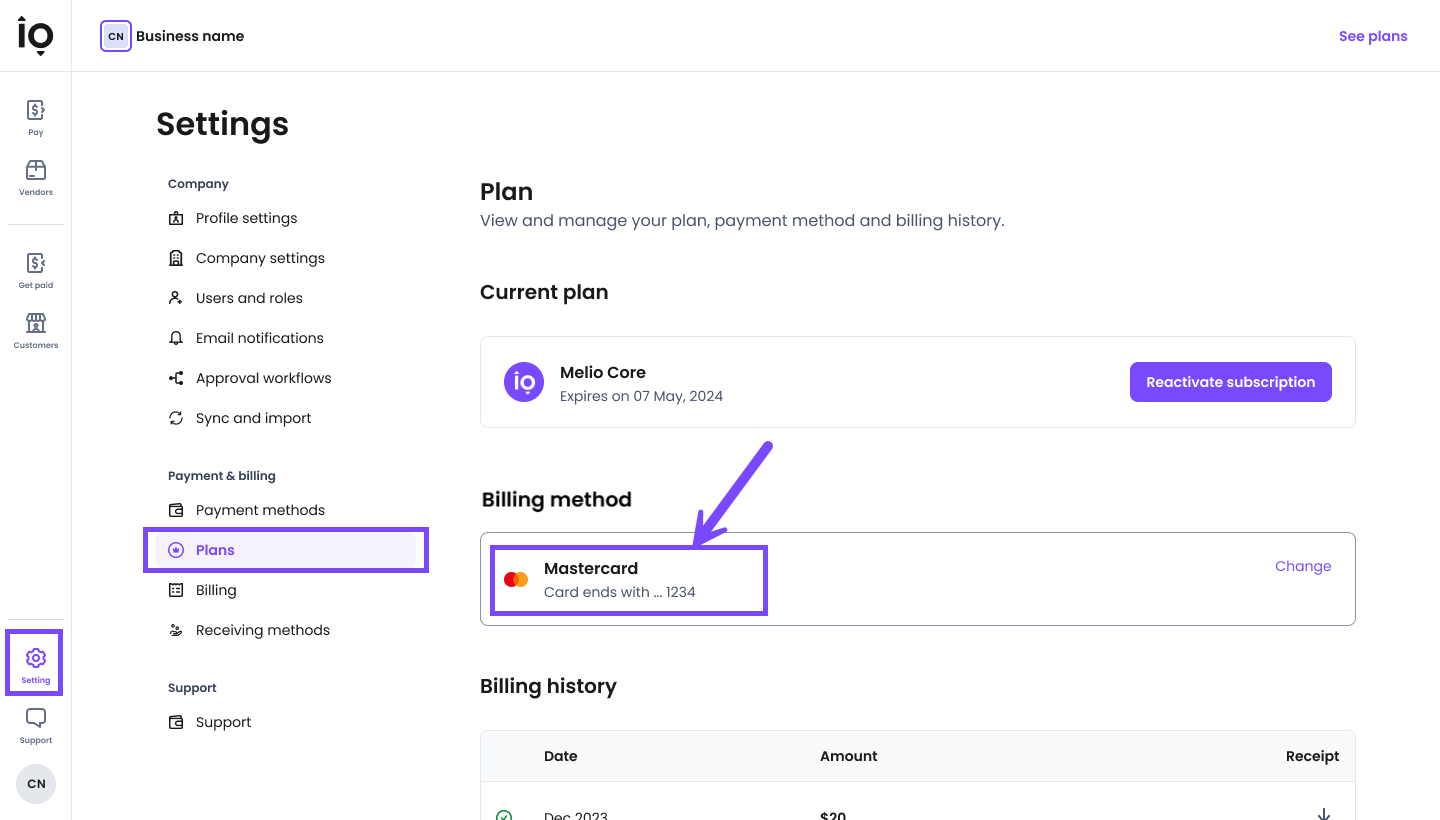Image resolution: width=1440 pixels, height=820 pixels.
Task: Click the Payment methods wallet icon
Action: [x=176, y=510]
